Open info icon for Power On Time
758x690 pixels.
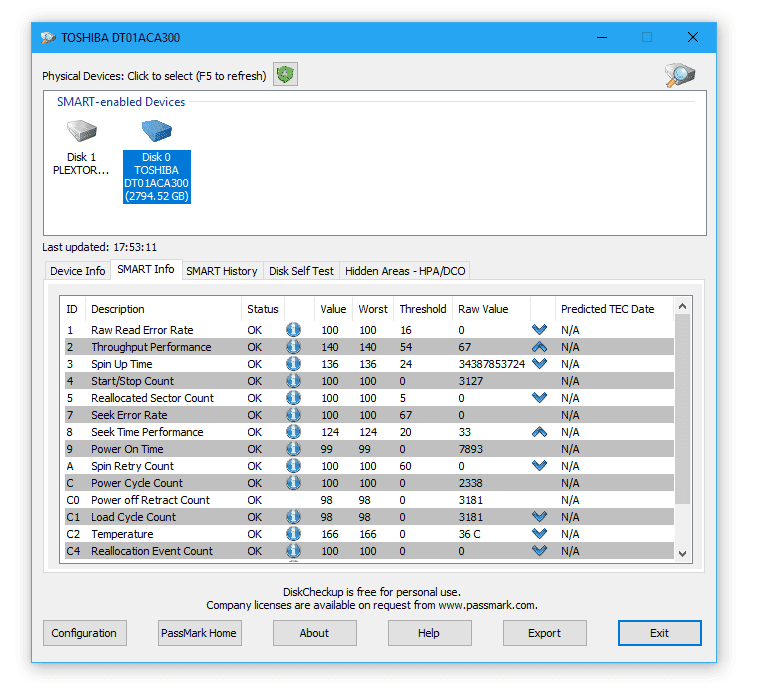pyautogui.click(x=293, y=448)
